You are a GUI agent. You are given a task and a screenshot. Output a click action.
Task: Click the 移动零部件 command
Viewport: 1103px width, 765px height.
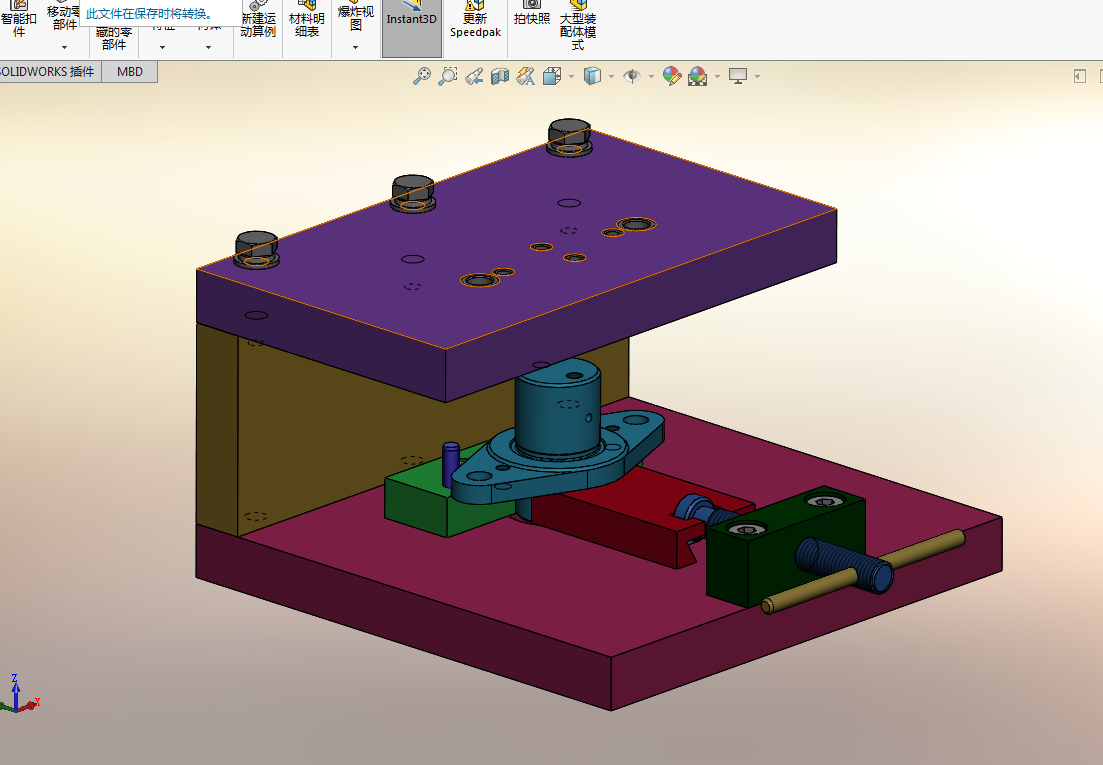64,18
